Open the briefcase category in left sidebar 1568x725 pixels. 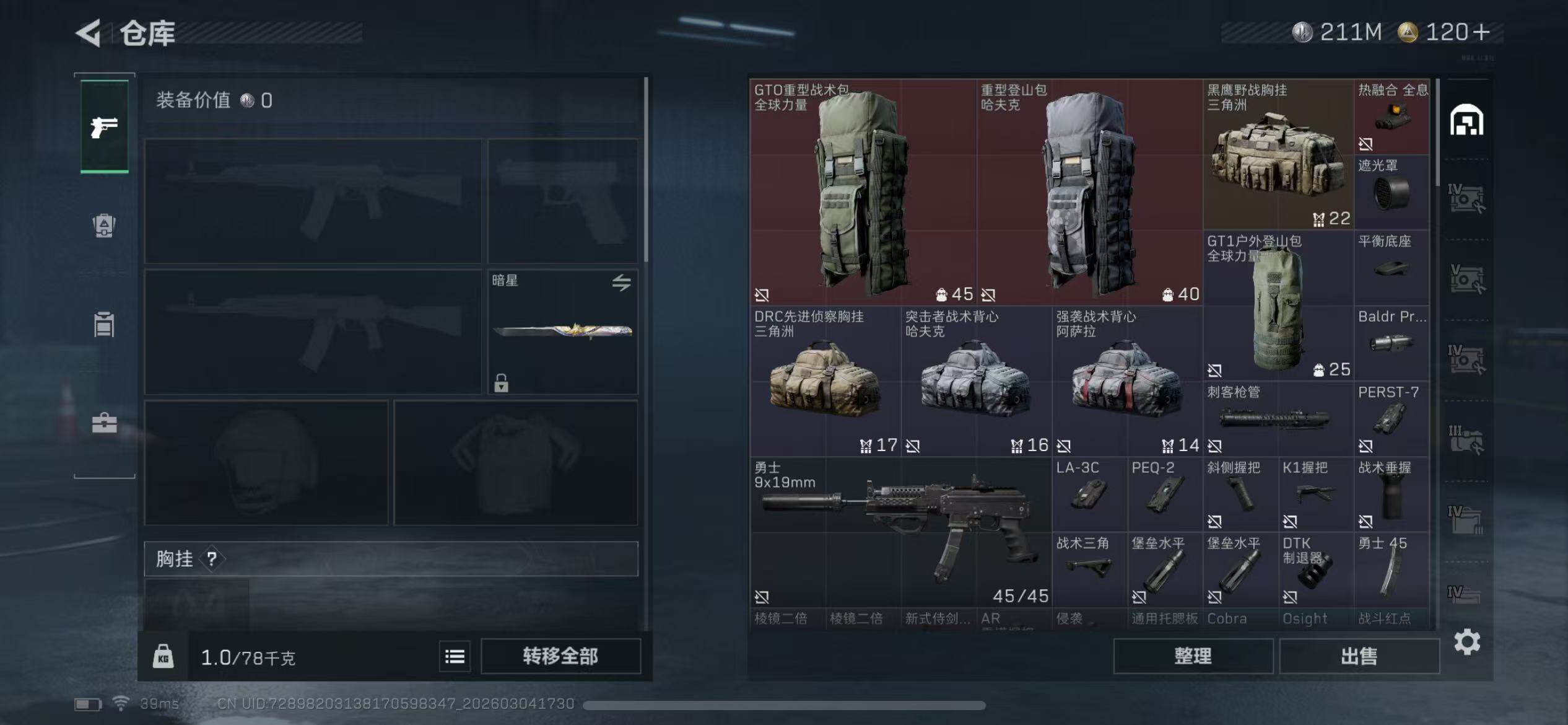point(104,423)
